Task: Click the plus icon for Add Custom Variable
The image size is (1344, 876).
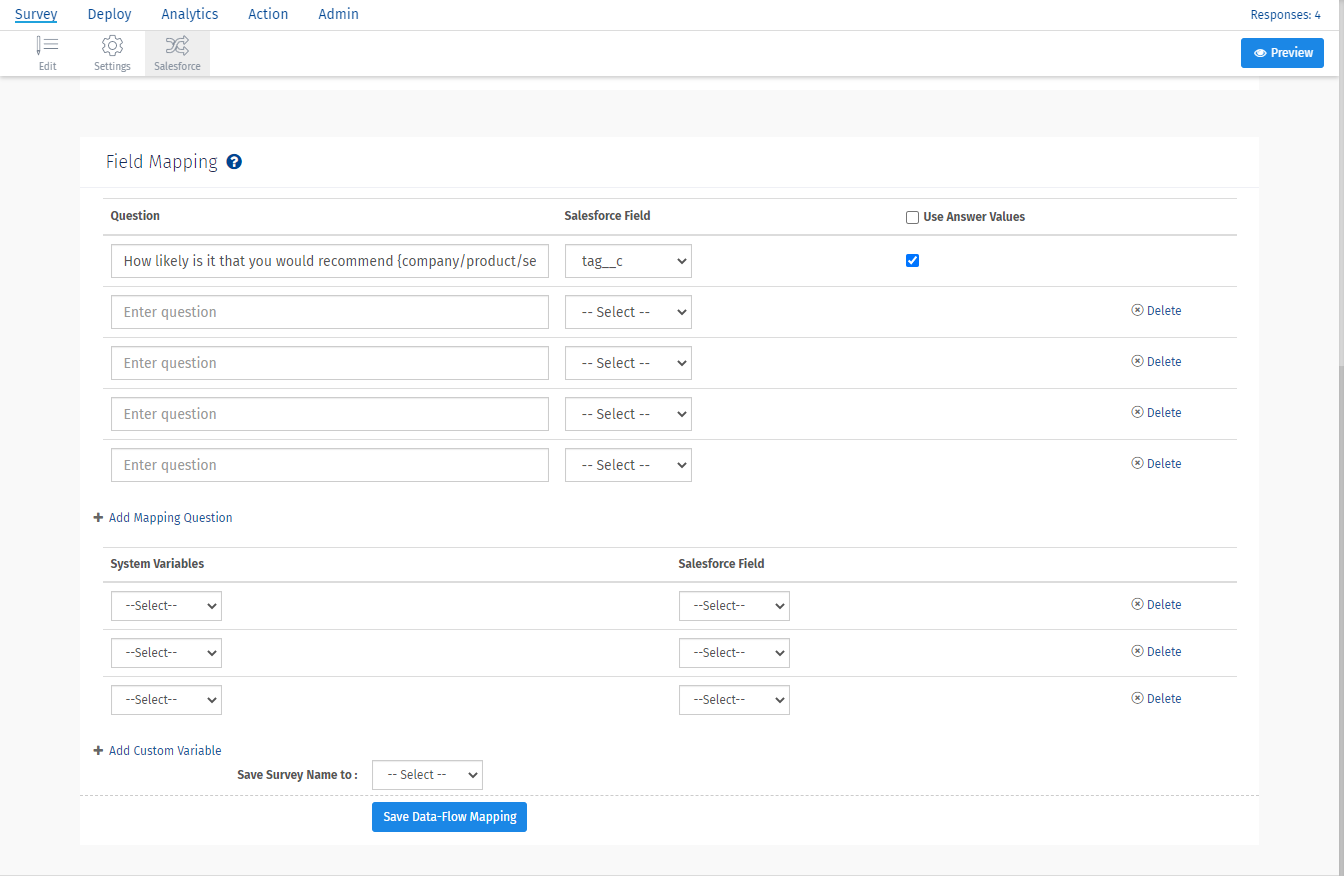Action: coord(98,751)
